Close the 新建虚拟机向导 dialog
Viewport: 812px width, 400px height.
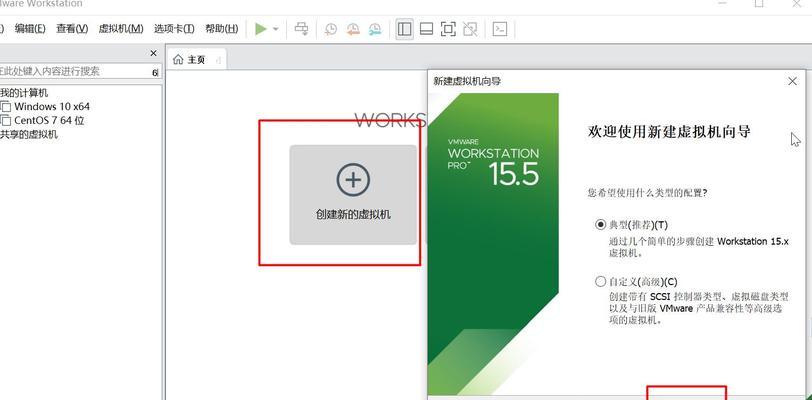[792, 81]
